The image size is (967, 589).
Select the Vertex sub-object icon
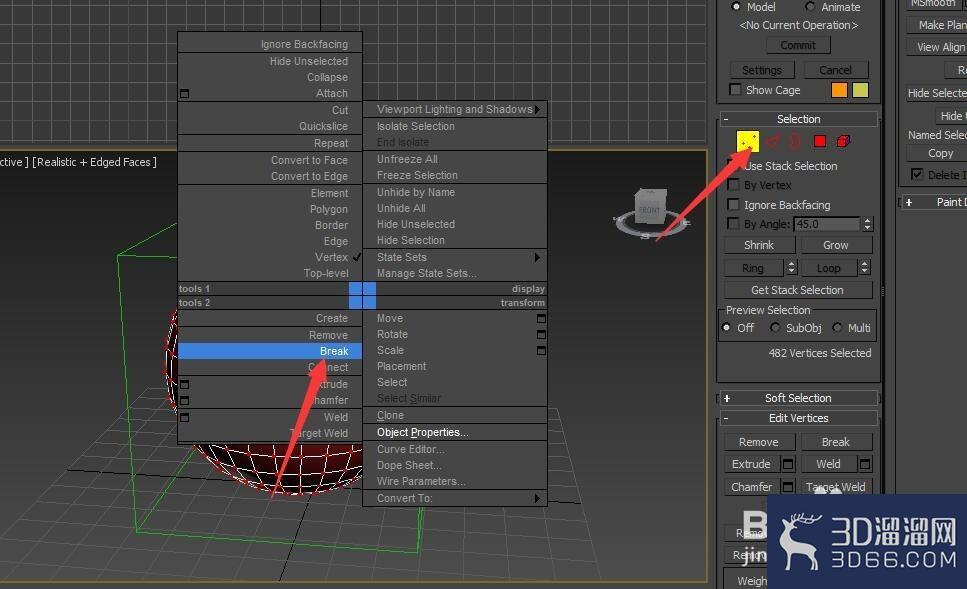(x=748, y=141)
